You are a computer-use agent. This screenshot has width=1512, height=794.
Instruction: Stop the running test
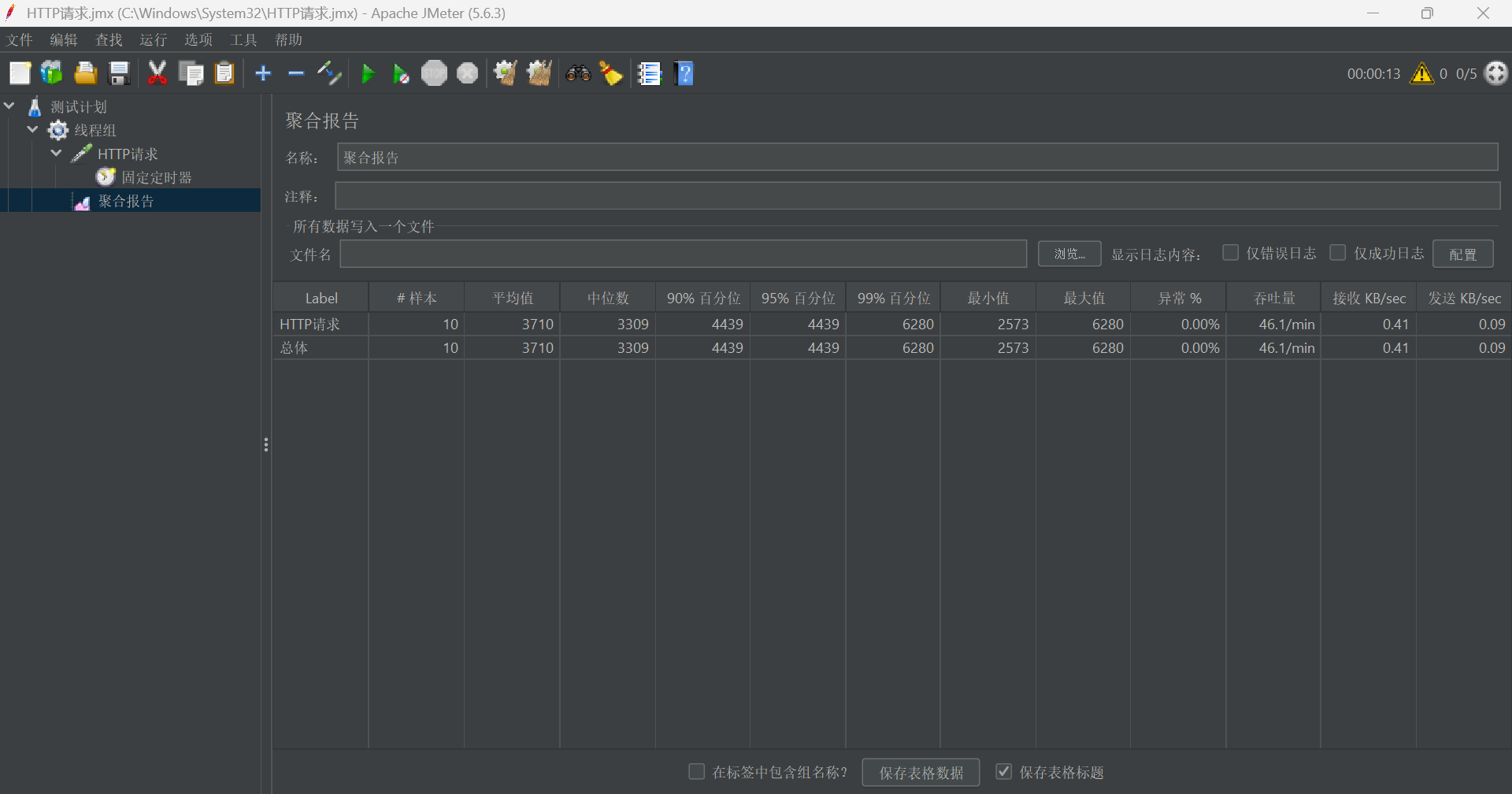click(x=434, y=73)
